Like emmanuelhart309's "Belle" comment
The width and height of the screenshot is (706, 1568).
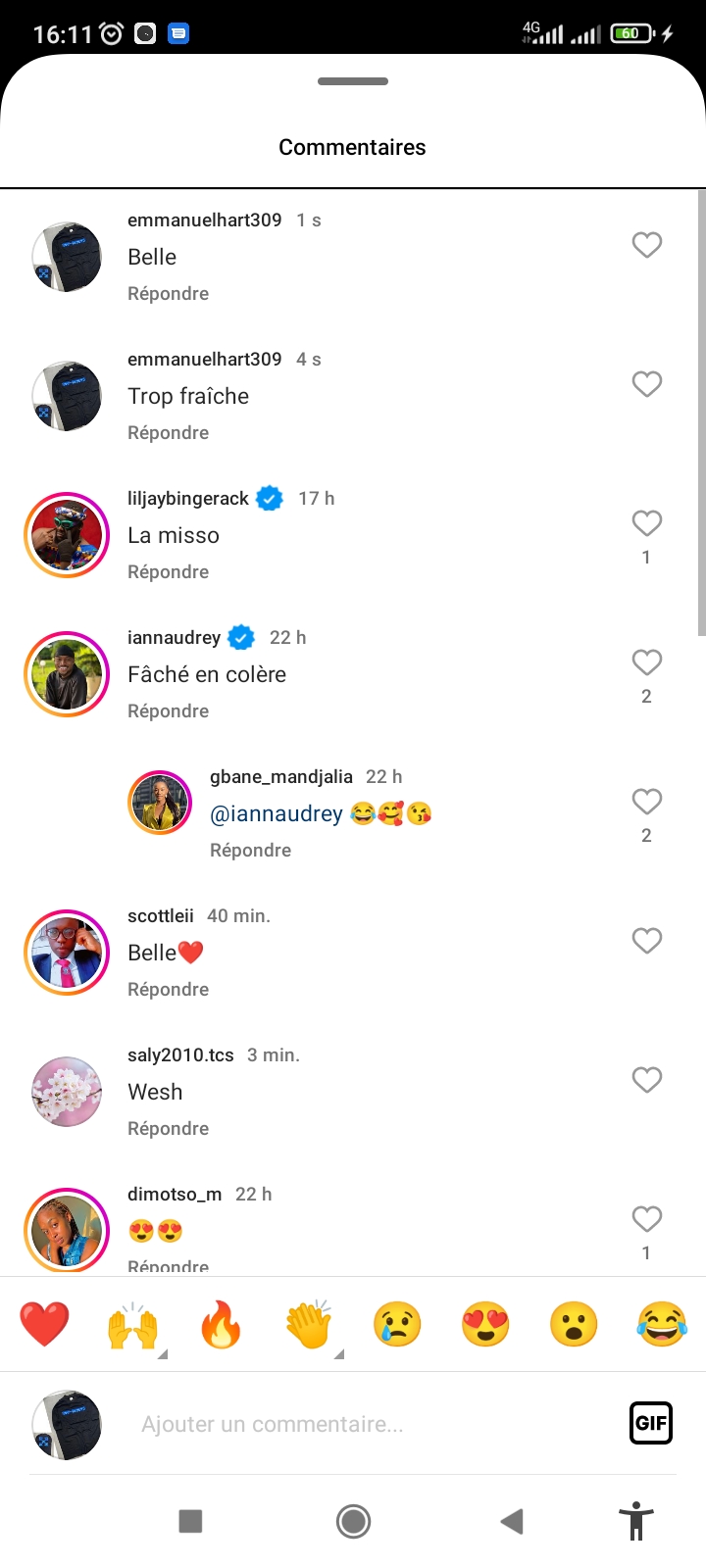tap(646, 245)
